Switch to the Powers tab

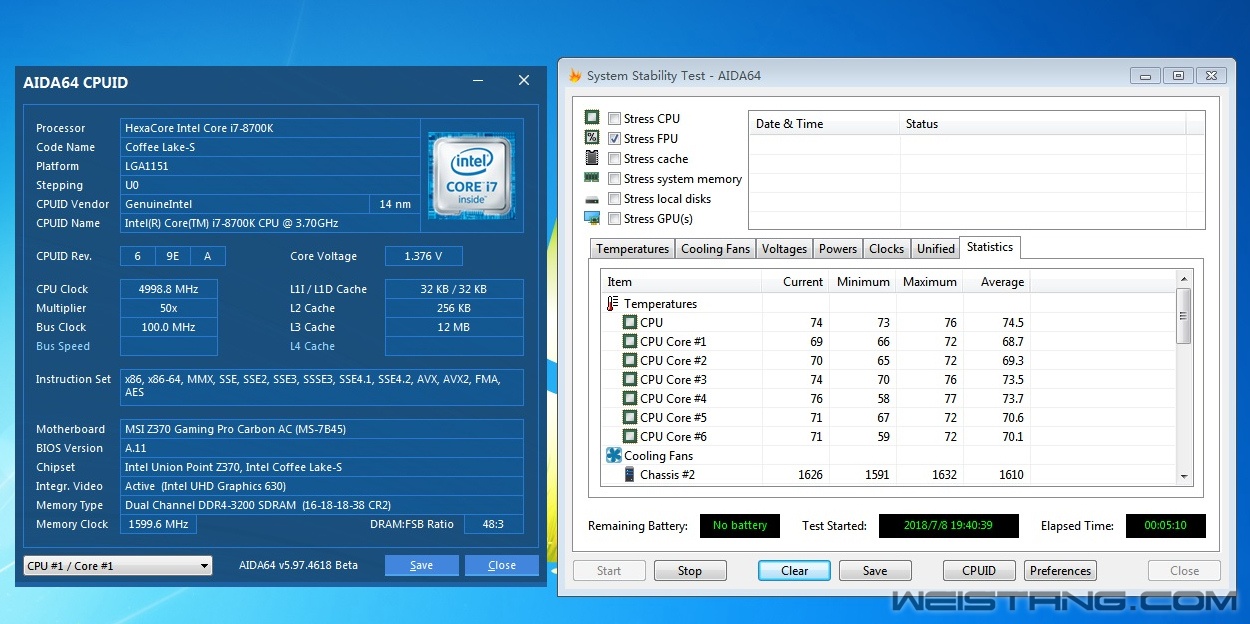click(838, 249)
